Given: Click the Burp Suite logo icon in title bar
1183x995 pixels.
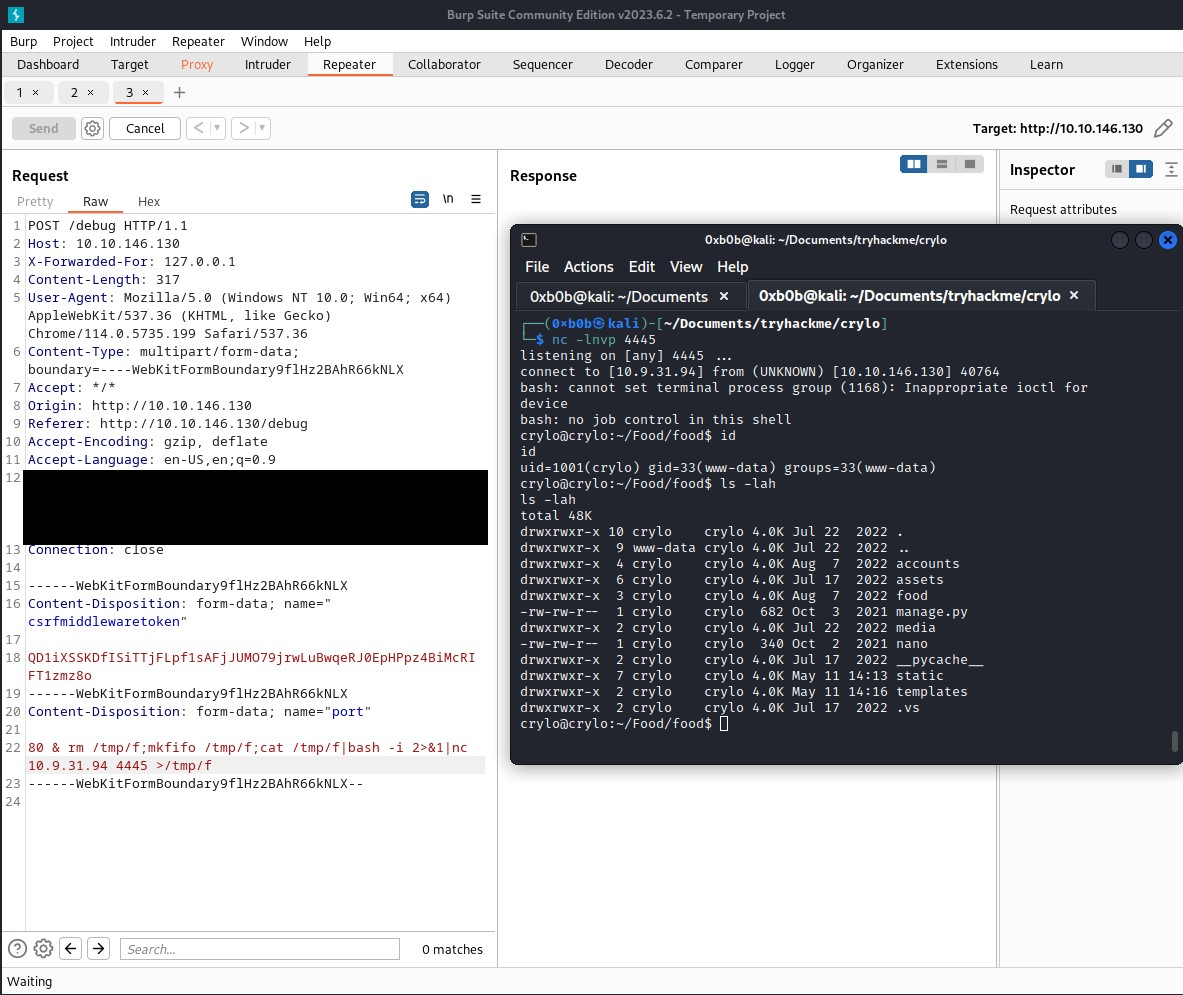Looking at the screenshot, I should pos(15,14).
